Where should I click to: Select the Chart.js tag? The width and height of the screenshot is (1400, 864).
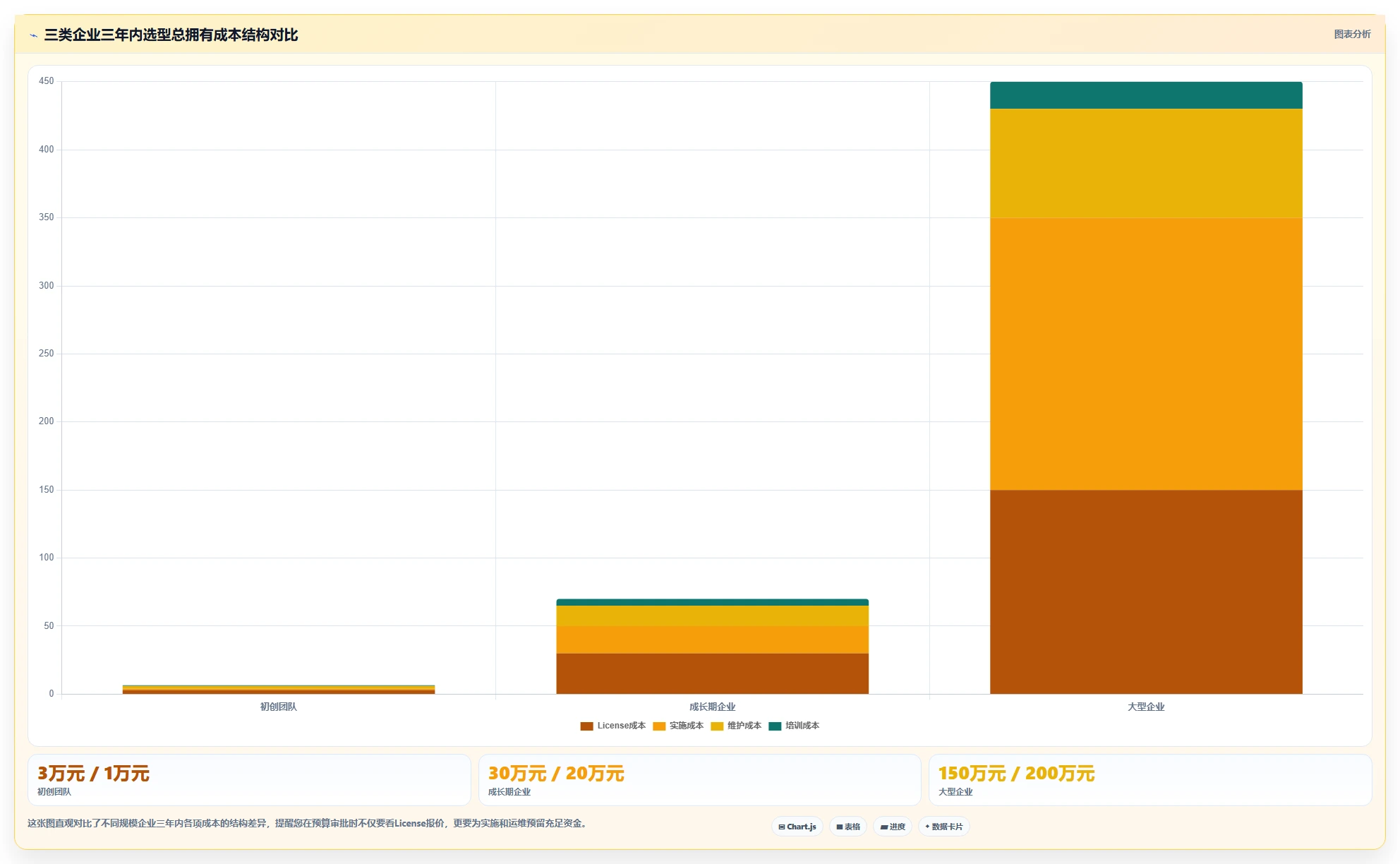coord(797,827)
